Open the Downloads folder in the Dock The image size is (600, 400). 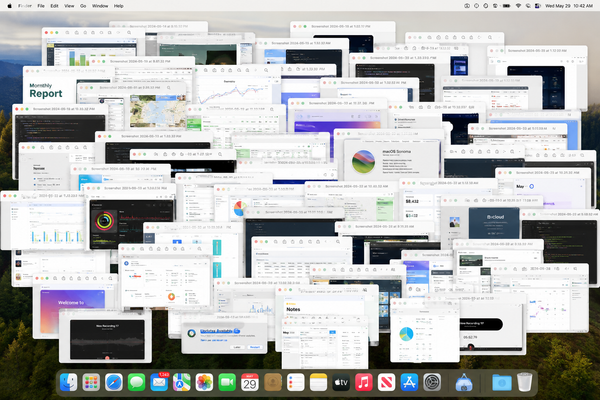502,382
